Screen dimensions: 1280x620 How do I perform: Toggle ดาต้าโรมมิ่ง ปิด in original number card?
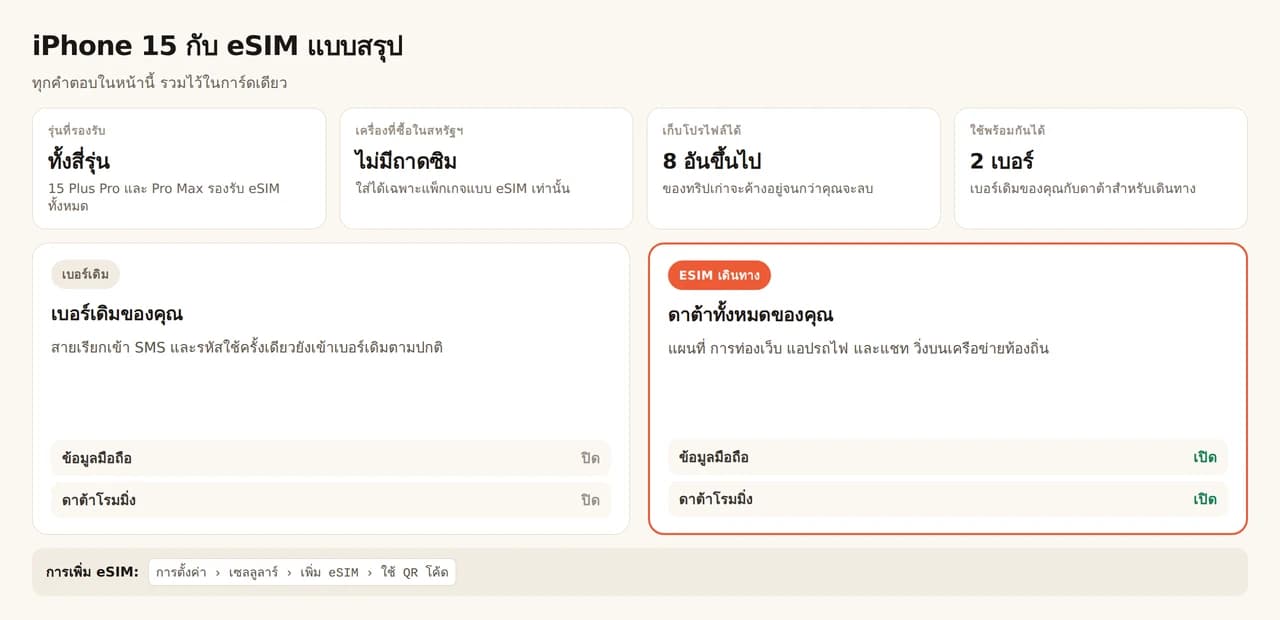coord(331,500)
